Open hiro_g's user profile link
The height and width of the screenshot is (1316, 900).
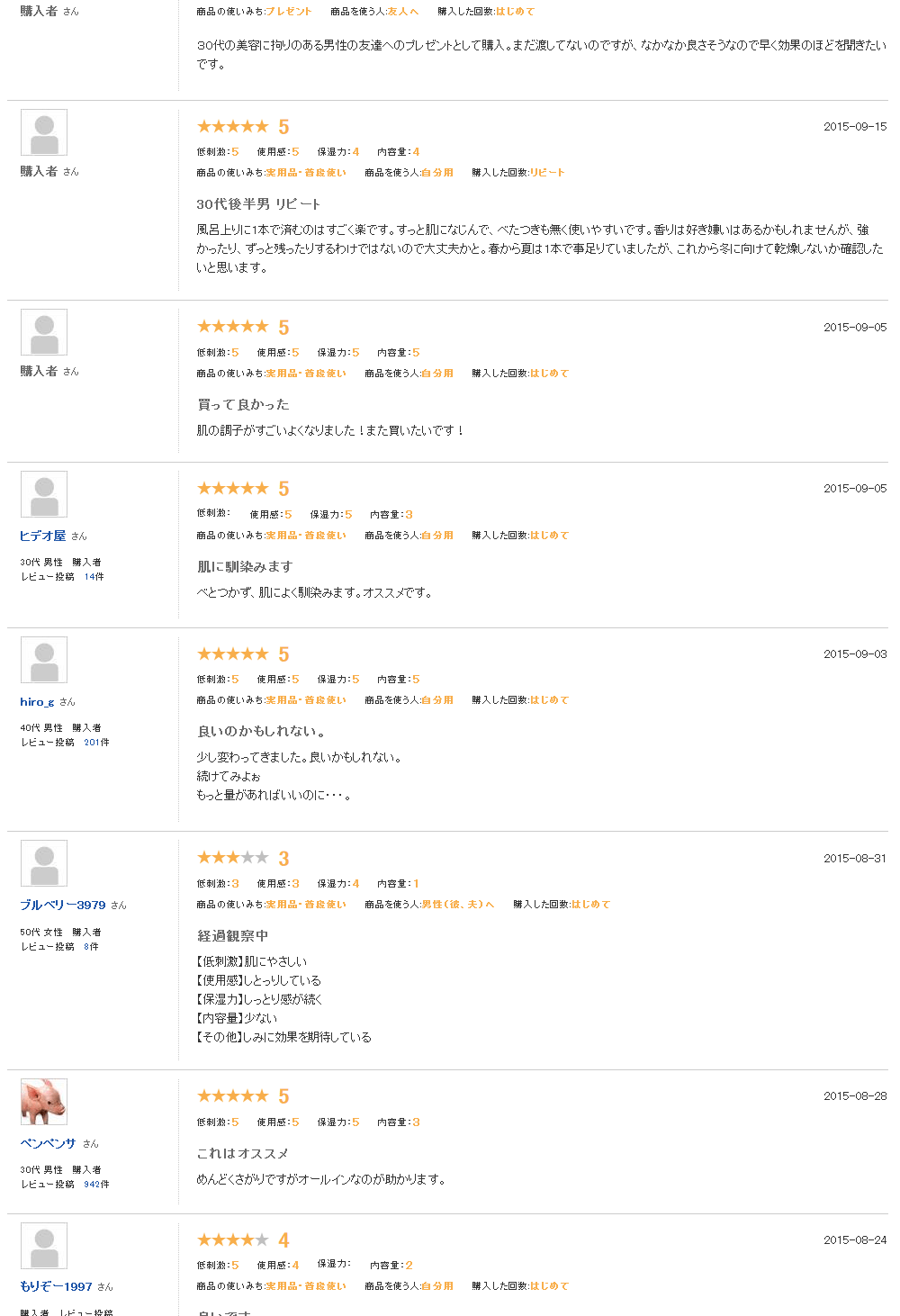click(x=37, y=701)
